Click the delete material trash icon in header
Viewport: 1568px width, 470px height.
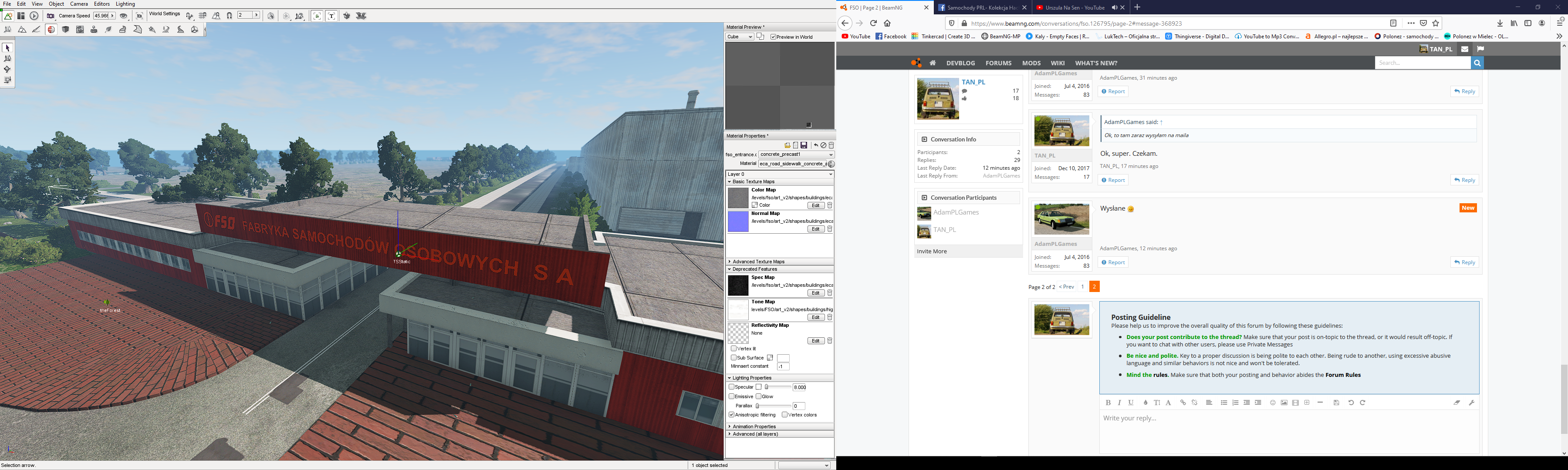[x=831, y=145]
